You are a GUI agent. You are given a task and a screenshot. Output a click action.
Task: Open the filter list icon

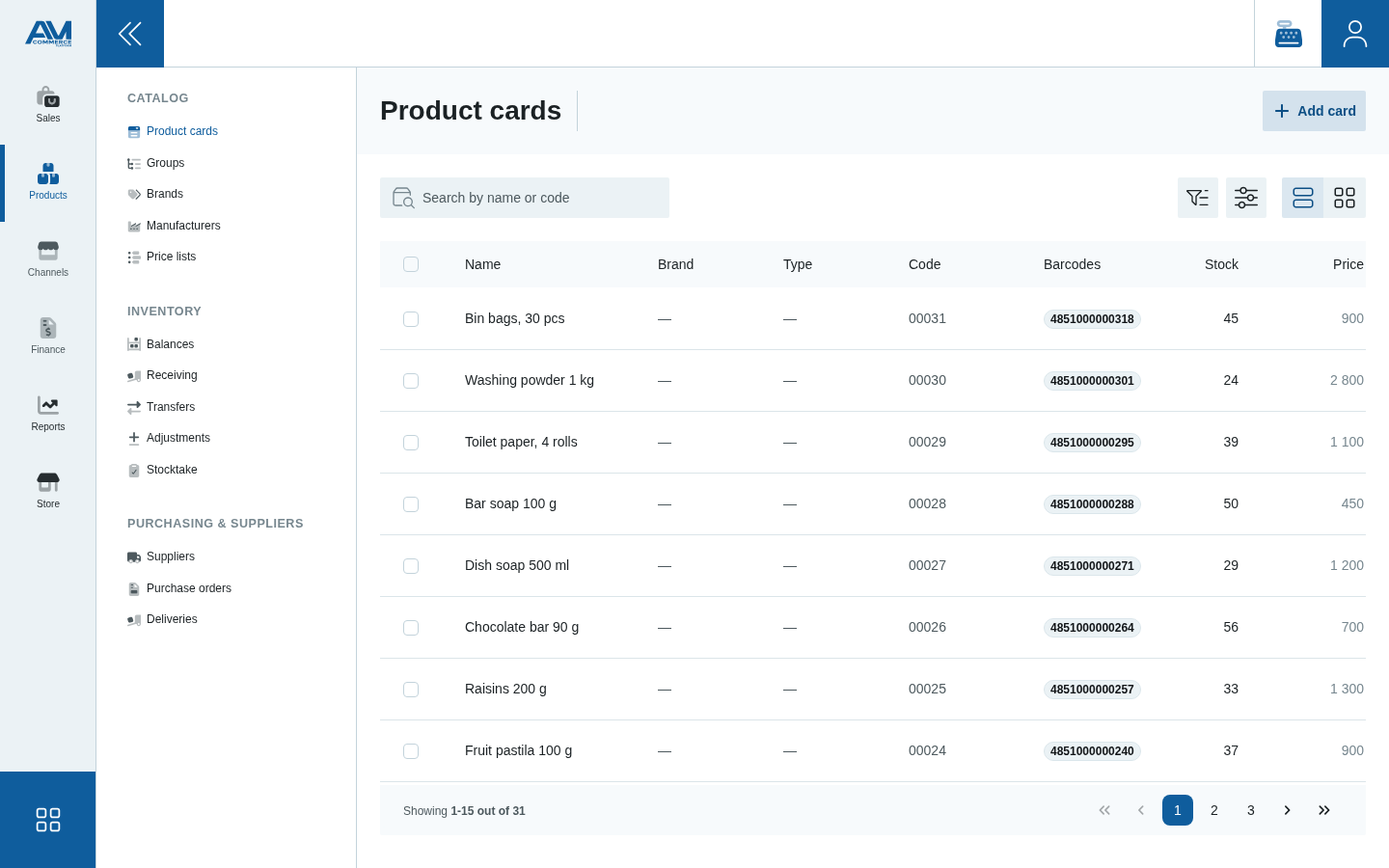[x=1198, y=198]
